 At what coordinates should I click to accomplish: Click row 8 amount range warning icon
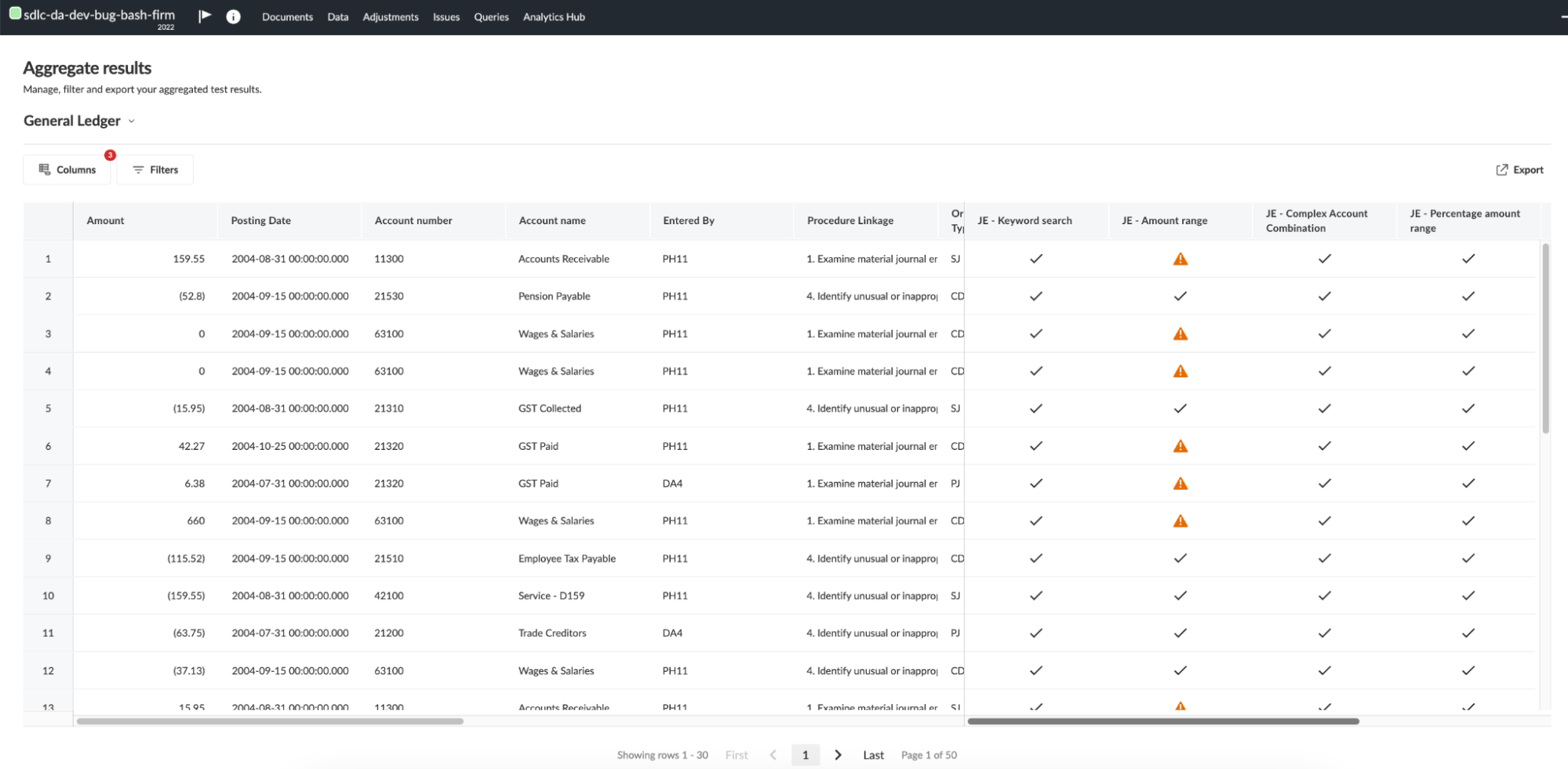[x=1180, y=521]
